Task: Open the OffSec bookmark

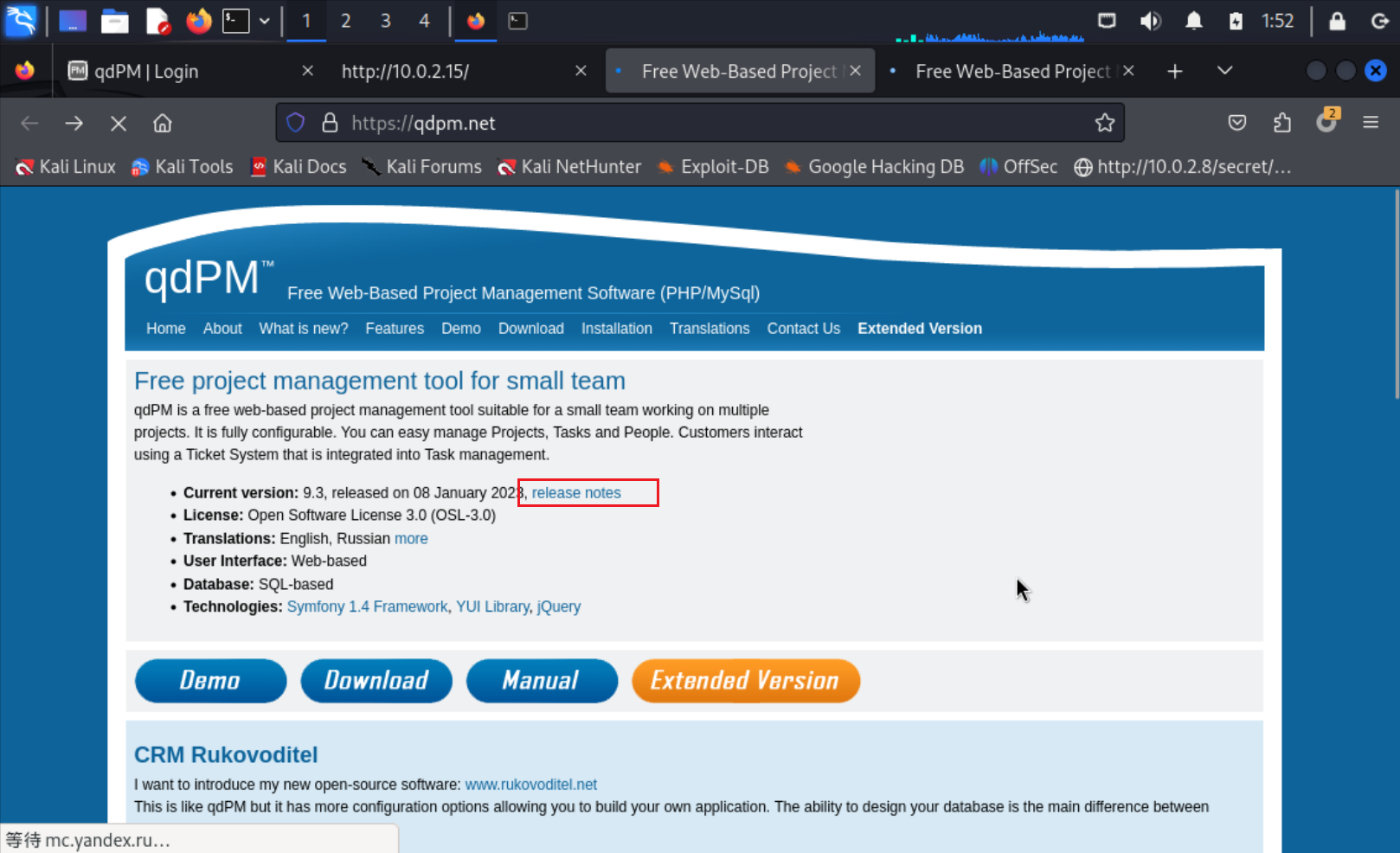Action: tap(1018, 167)
